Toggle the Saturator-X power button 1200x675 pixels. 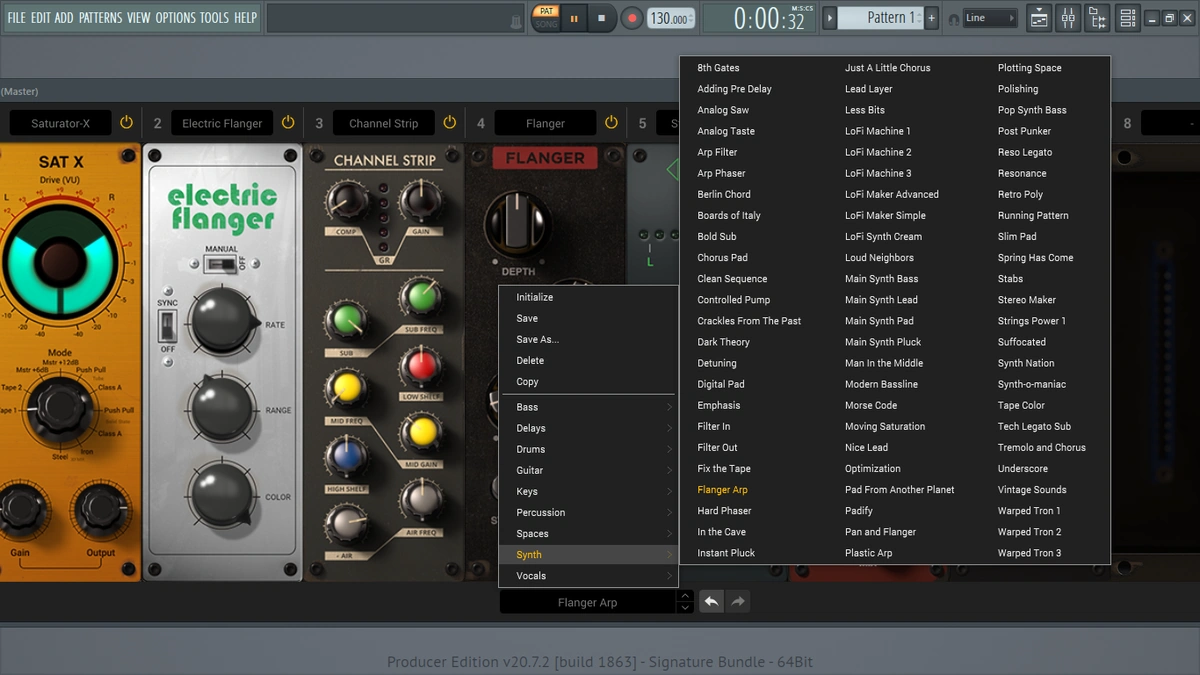(126, 123)
